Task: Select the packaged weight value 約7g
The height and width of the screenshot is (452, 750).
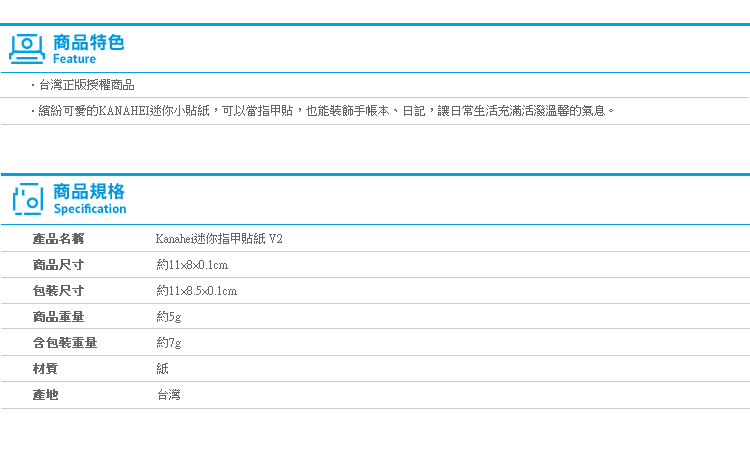Action: 169,343
